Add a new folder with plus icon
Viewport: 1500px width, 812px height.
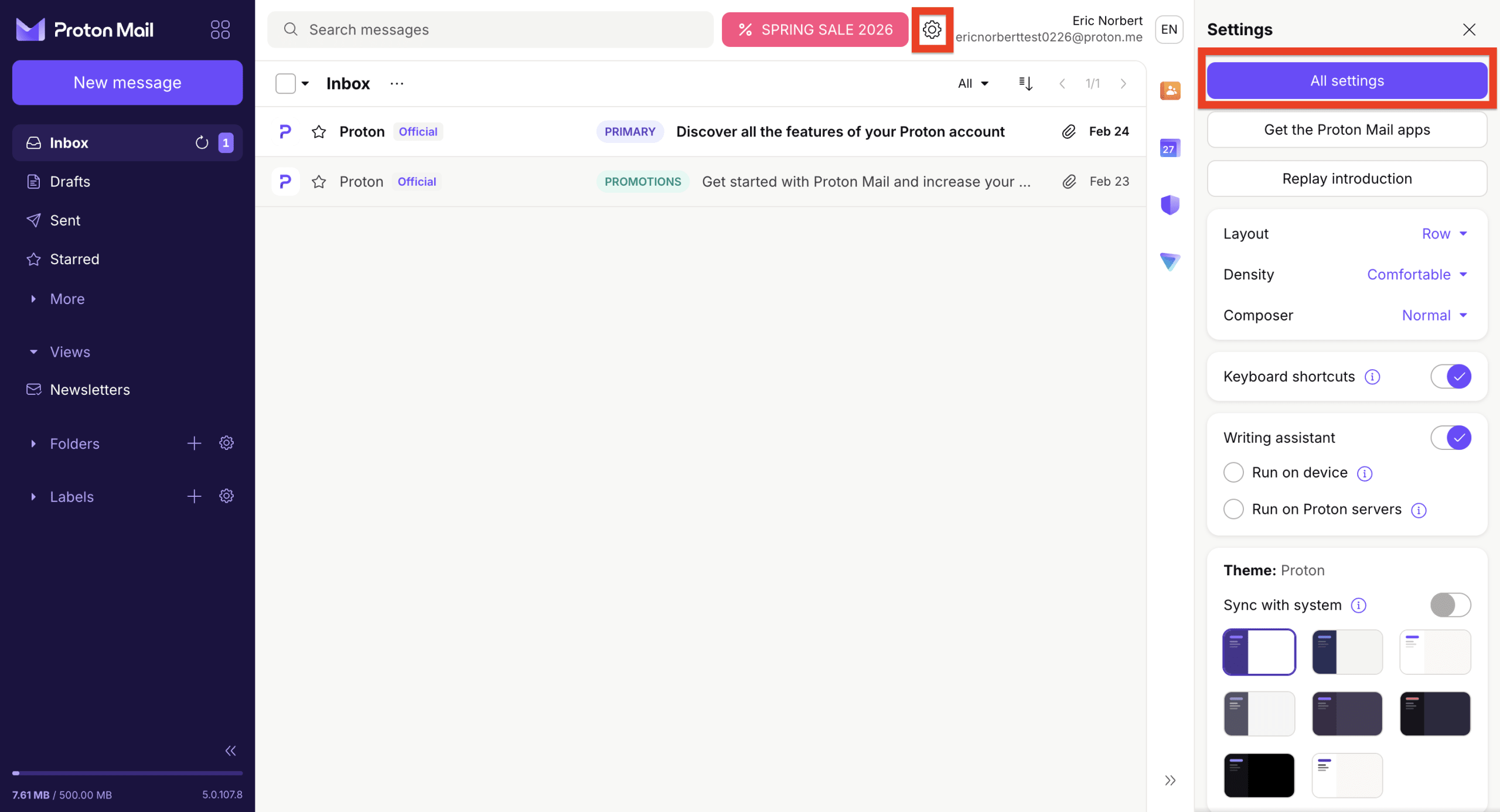pyautogui.click(x=194, y=443)
